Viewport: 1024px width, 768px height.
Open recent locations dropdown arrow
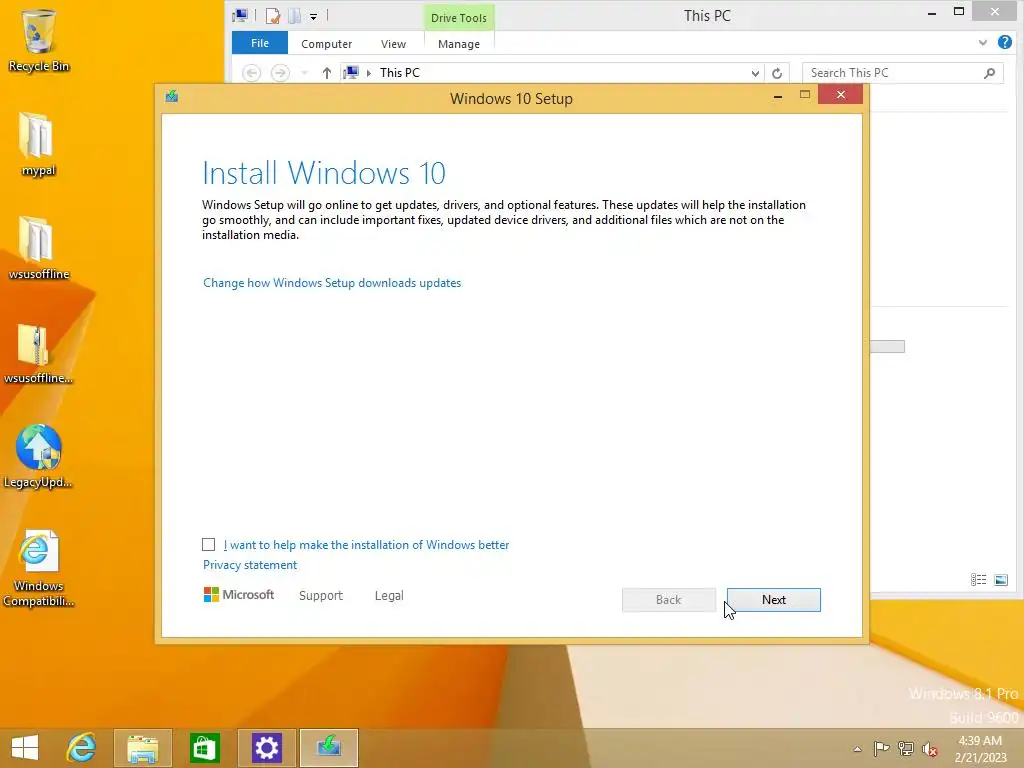pyautogui.click(x=304, y=73)
